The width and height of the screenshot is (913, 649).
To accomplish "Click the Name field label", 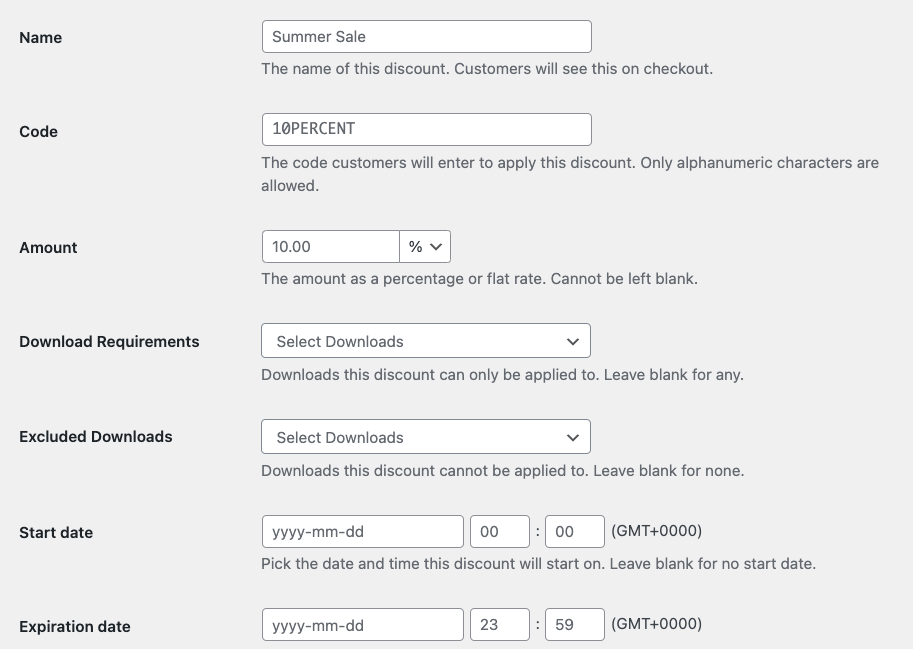I will (41, 38).
